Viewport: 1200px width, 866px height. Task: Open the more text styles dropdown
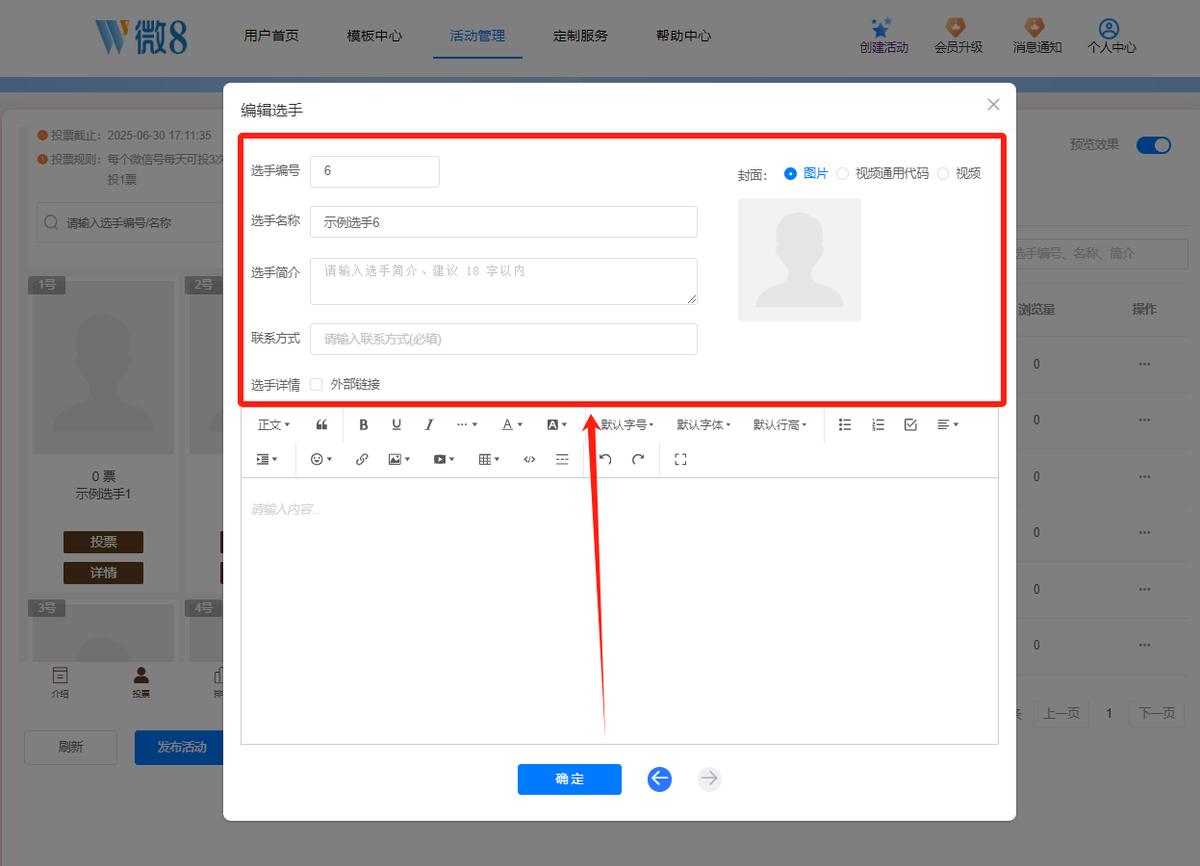pyautogui.click(x=467, y=425)
